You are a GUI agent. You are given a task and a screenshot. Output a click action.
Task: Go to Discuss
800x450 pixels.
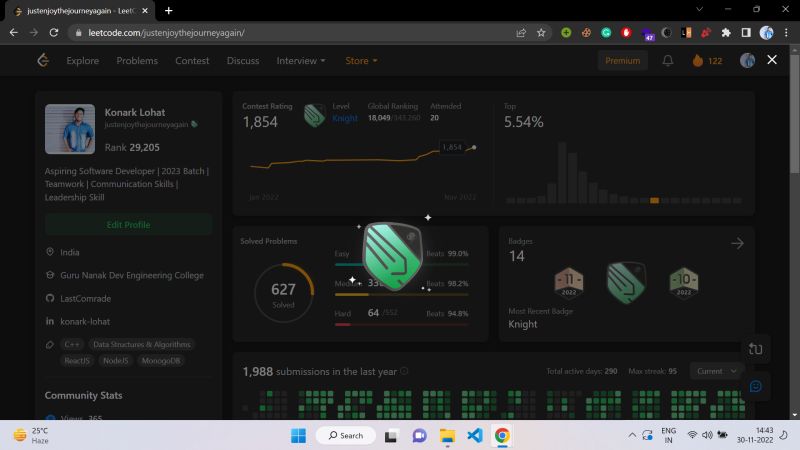coord(243,60)
